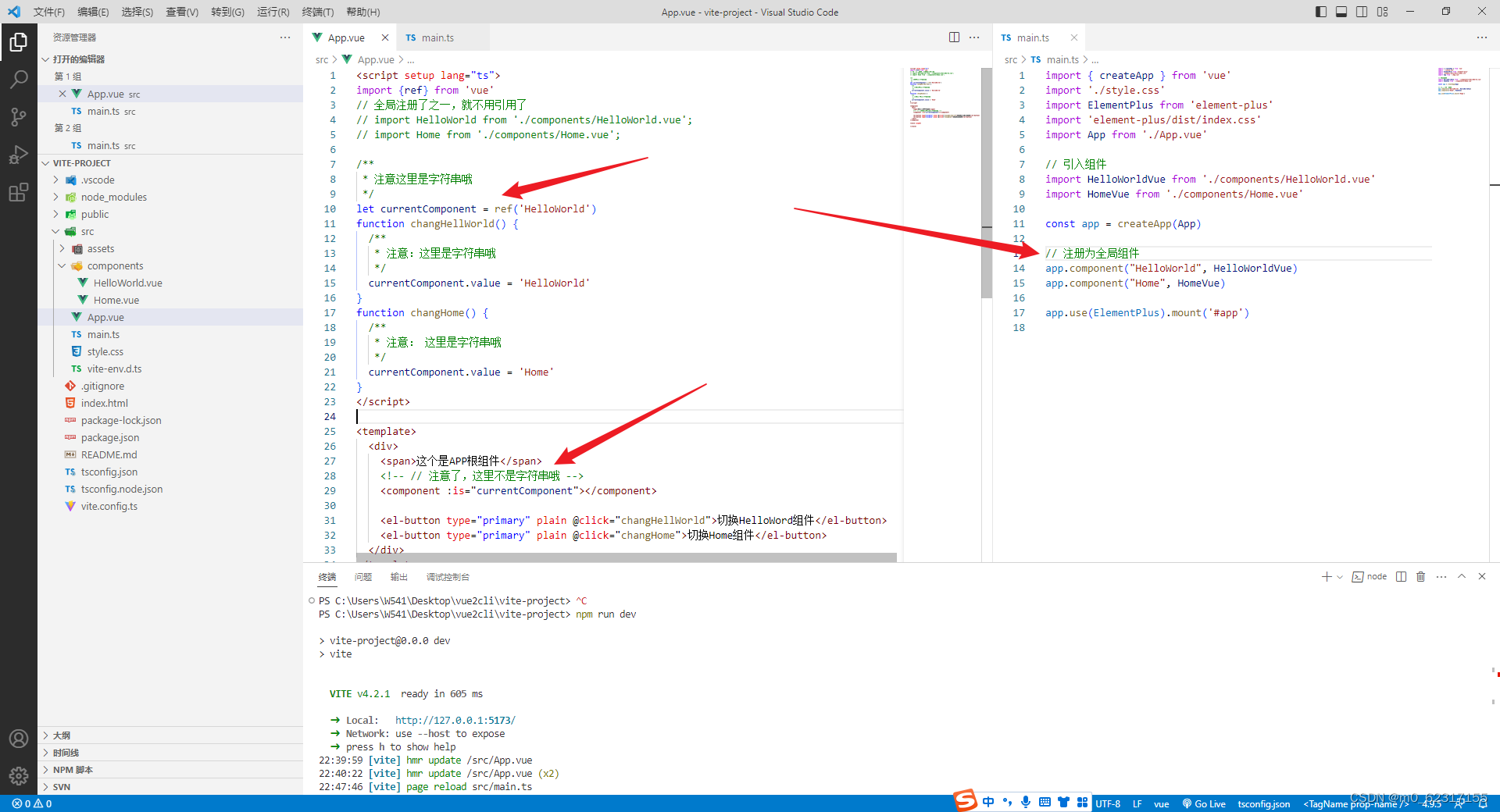Toggle bottom panel visibility
Screen dimensions: 1500x812
click(1341, 12)
